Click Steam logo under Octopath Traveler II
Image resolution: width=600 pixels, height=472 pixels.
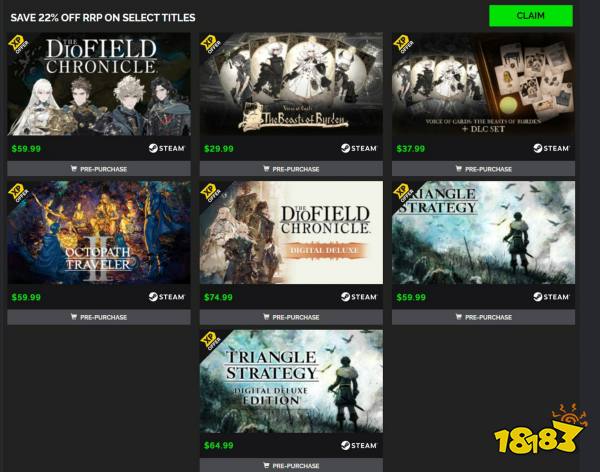[167, 297]
